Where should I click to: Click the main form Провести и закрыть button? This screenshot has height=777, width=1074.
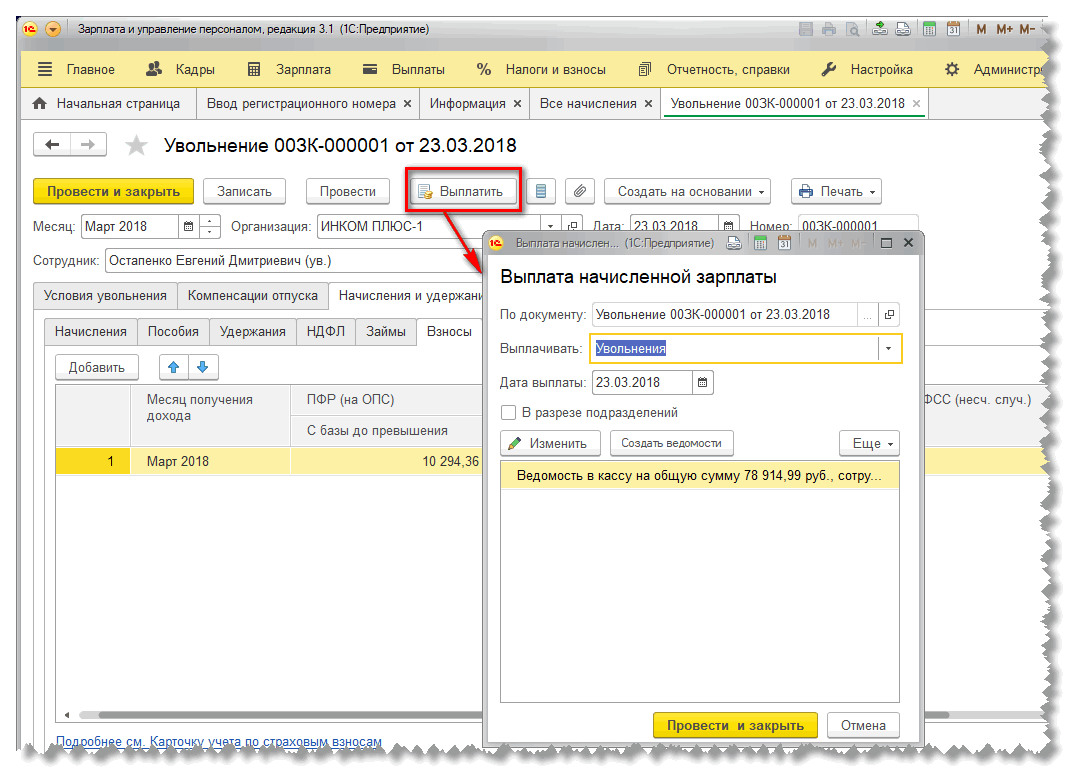113,191
